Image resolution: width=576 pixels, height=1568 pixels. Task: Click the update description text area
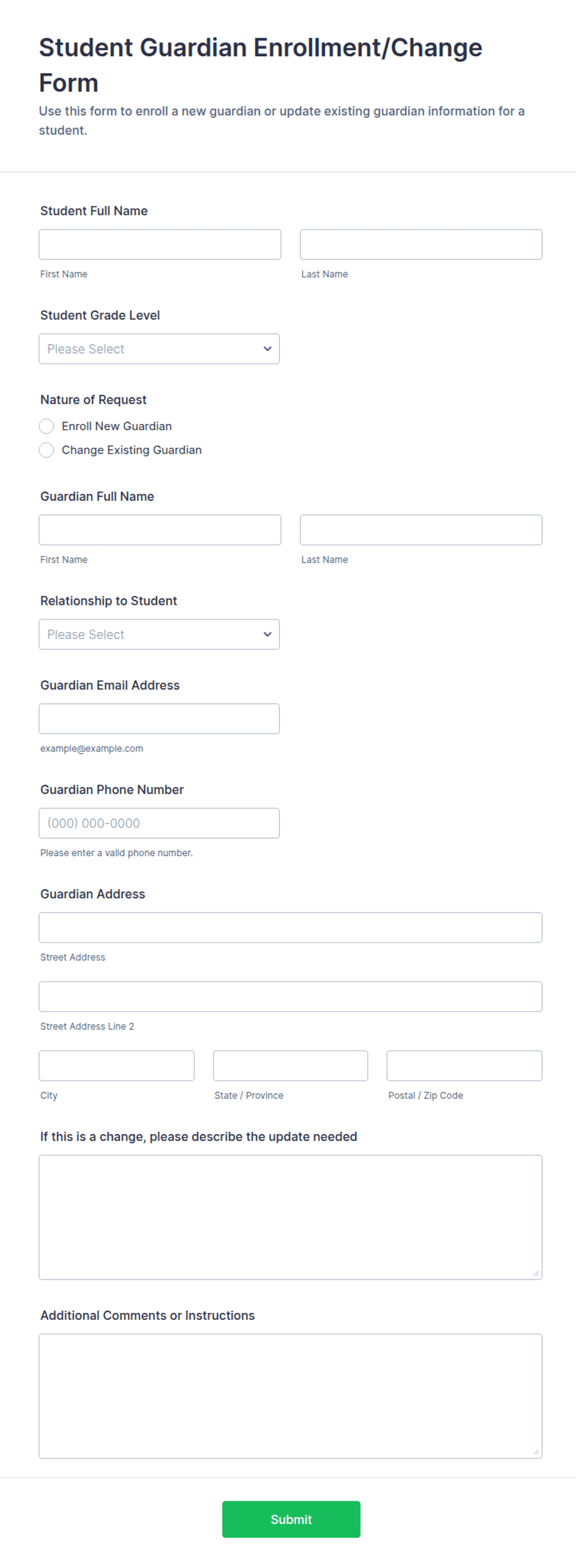coord(290,1216)
